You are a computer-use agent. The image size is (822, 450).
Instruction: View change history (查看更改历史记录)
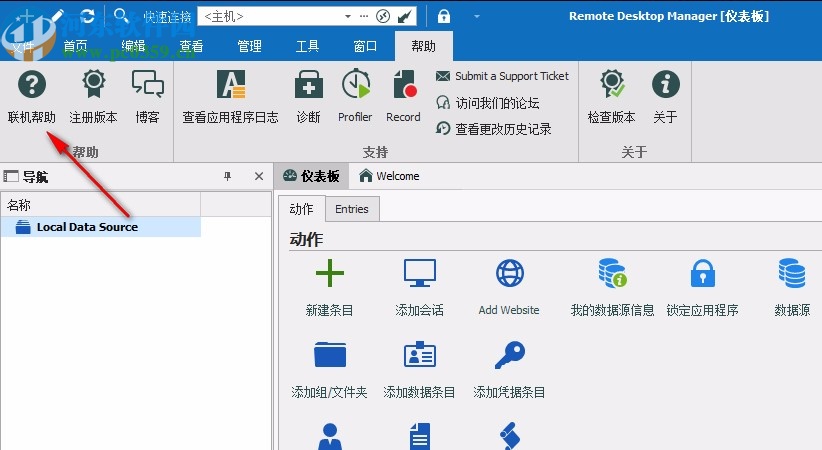pyautogui.click(x=493, y=129)
